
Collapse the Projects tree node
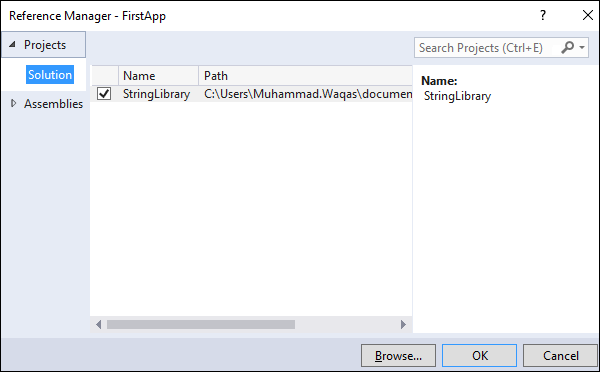13,45
